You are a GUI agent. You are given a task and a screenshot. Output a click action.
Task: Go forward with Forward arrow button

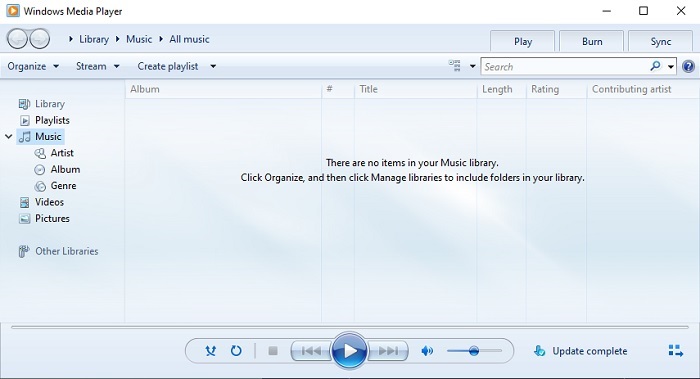(40, 39)
